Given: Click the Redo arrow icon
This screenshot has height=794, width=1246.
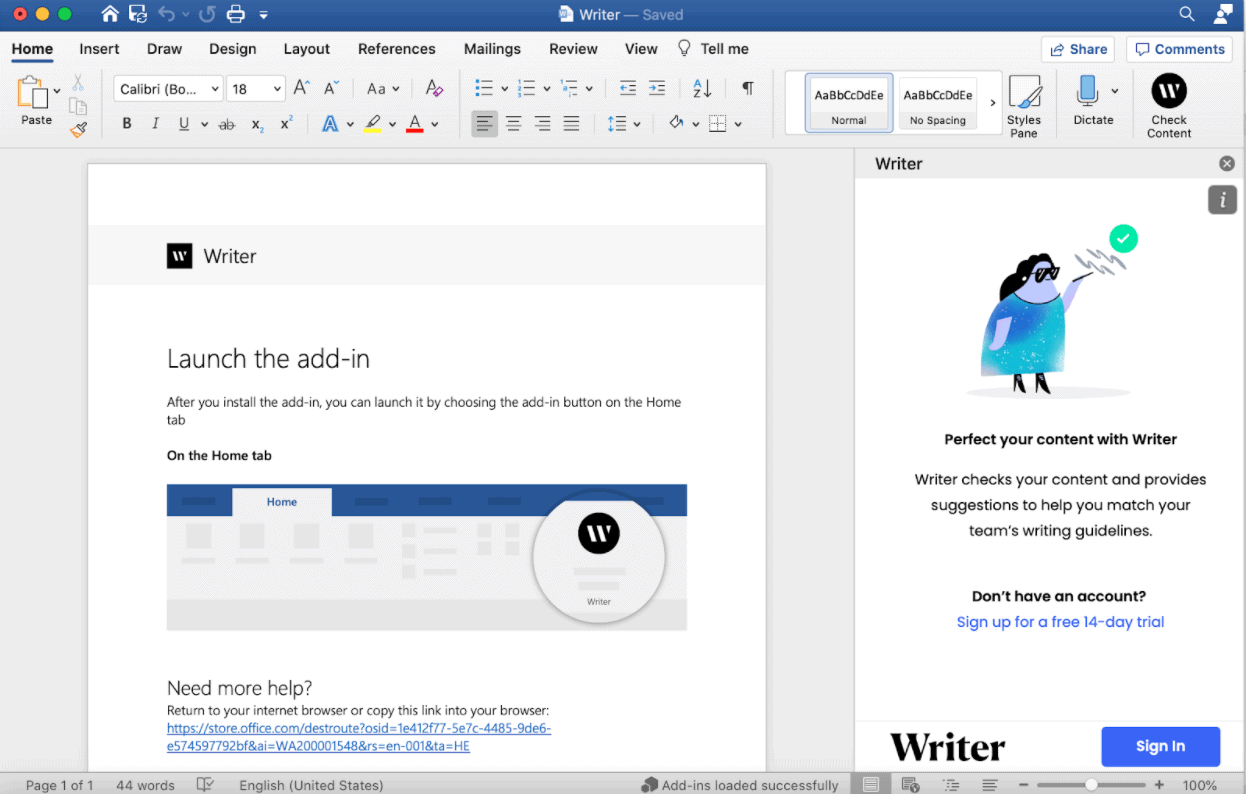Looking at the screenshot, I should (x=207, y=14).
